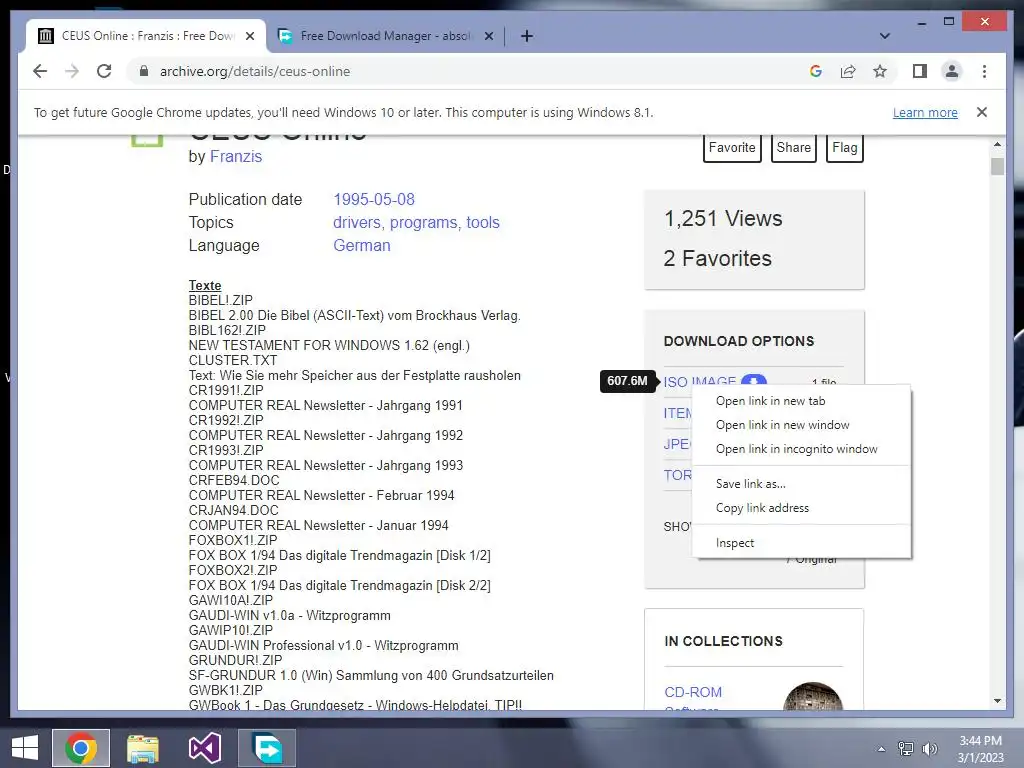1024x768 pixels.
Task: Click the Favorite button
Action: coord(732,148)
